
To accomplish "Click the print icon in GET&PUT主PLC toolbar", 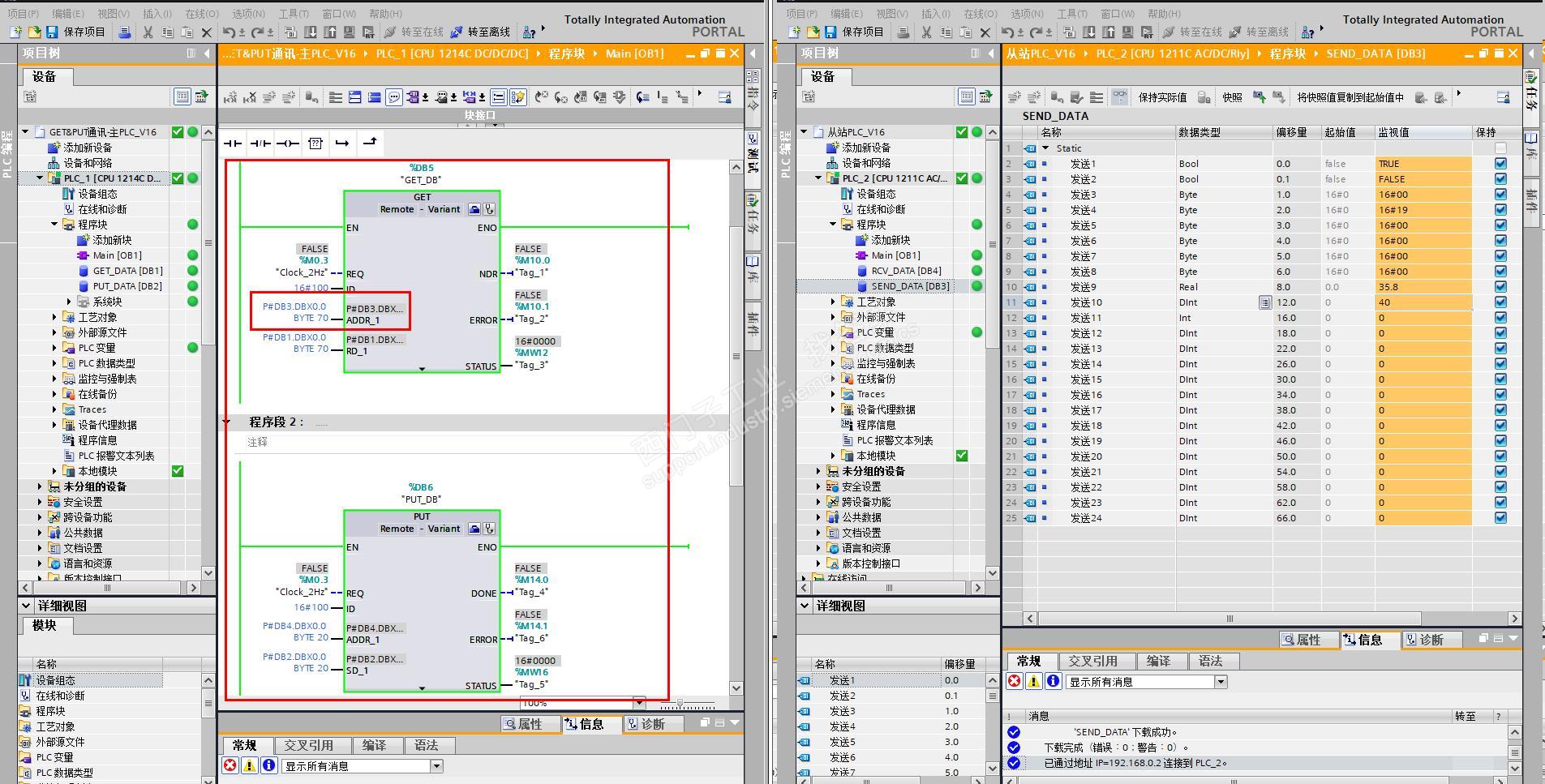I will pyautogui.click(x=125, y=32).
